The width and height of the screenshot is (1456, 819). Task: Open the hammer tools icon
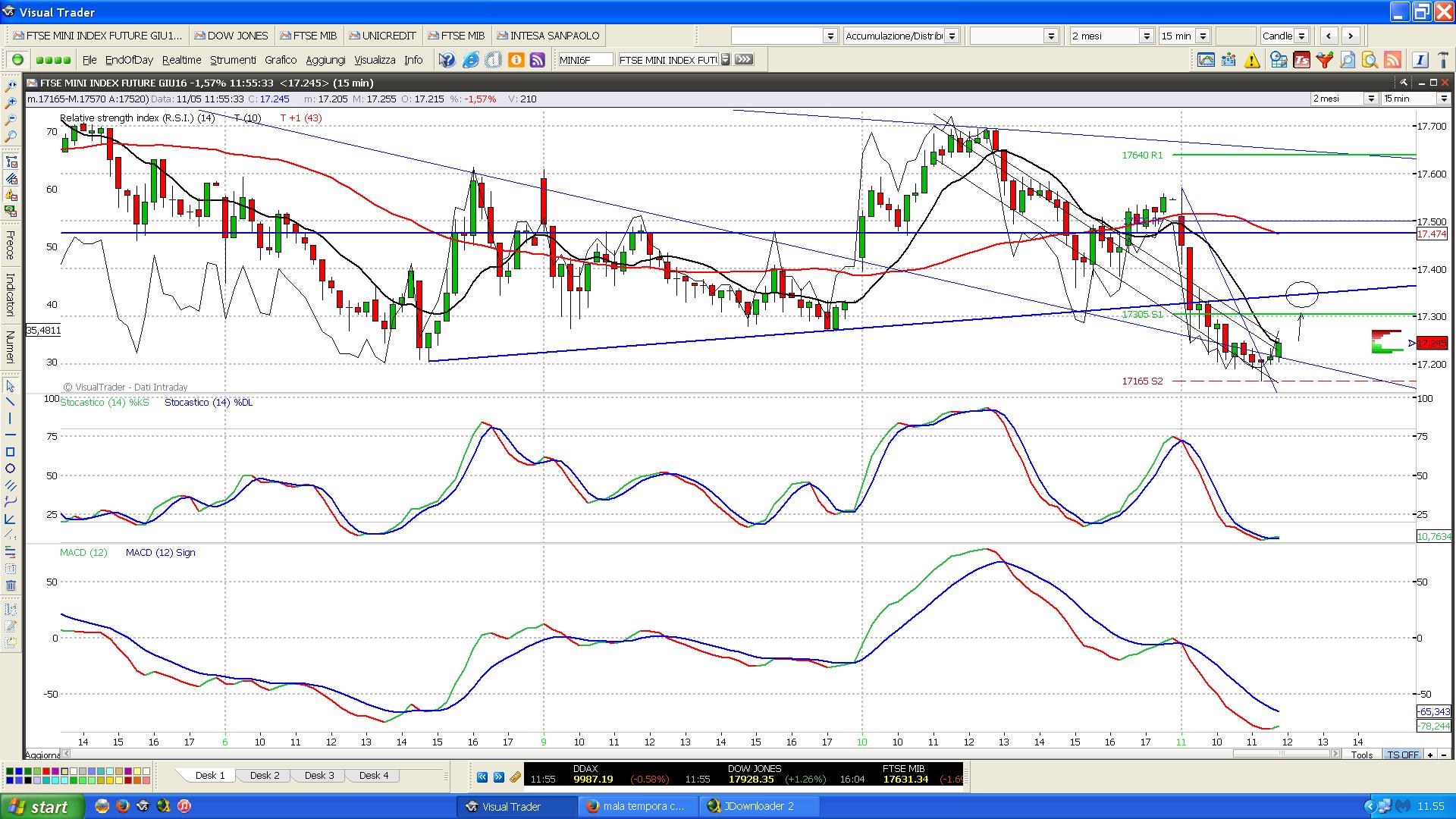(x=1442, y=60)
